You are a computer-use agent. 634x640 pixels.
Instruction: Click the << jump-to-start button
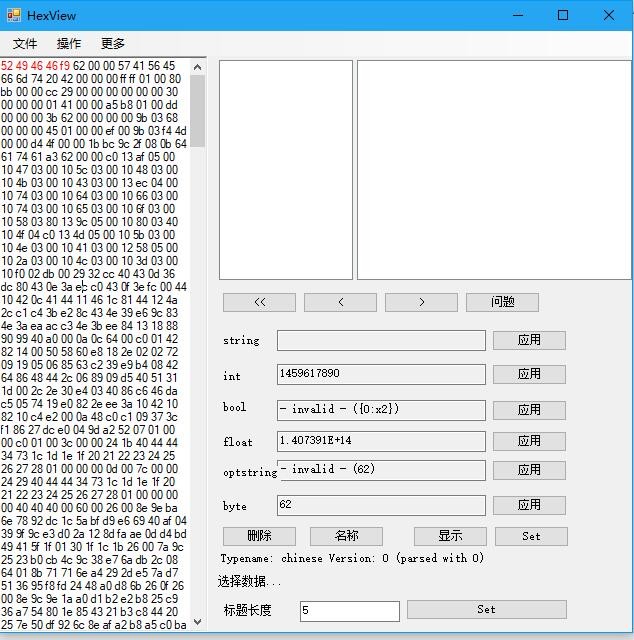[x=259, y=302]
